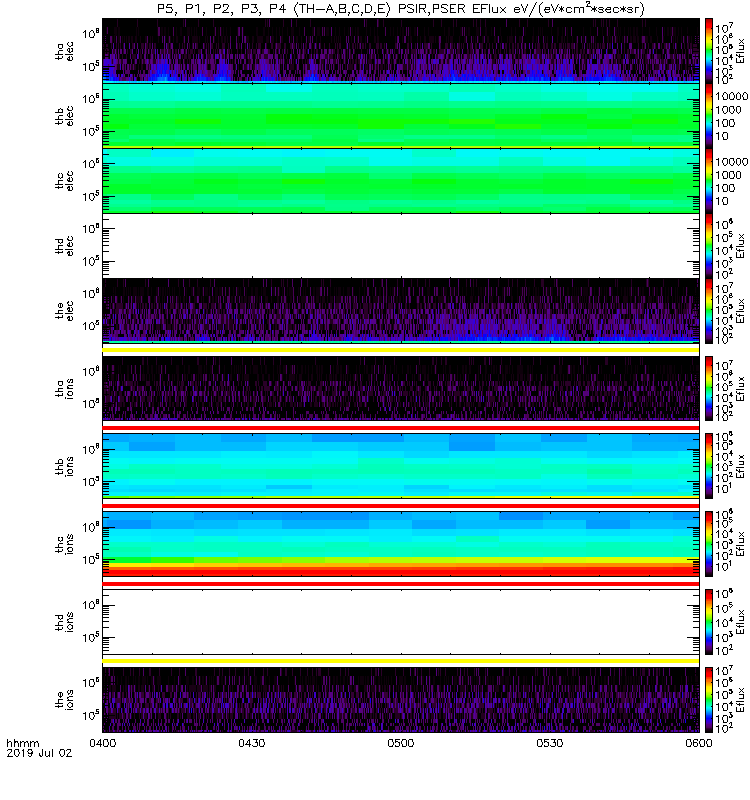Screen dimensions: 750x800
Task: Click the thb elec color bar
Action: [709, 116]
